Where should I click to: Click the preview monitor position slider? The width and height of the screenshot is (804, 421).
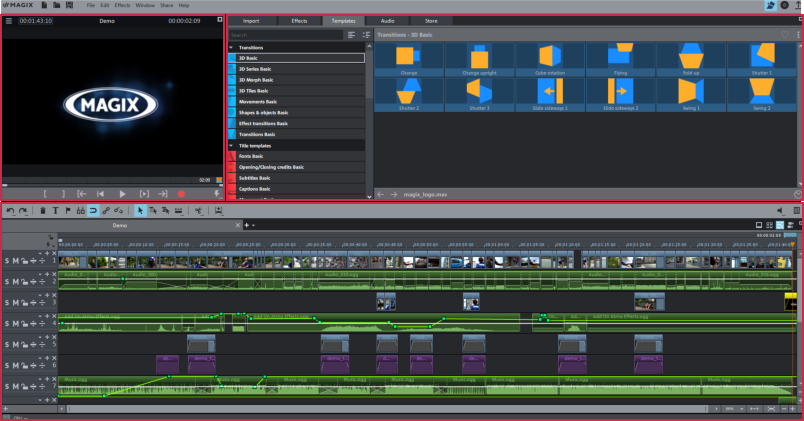(x=110, y=185)
